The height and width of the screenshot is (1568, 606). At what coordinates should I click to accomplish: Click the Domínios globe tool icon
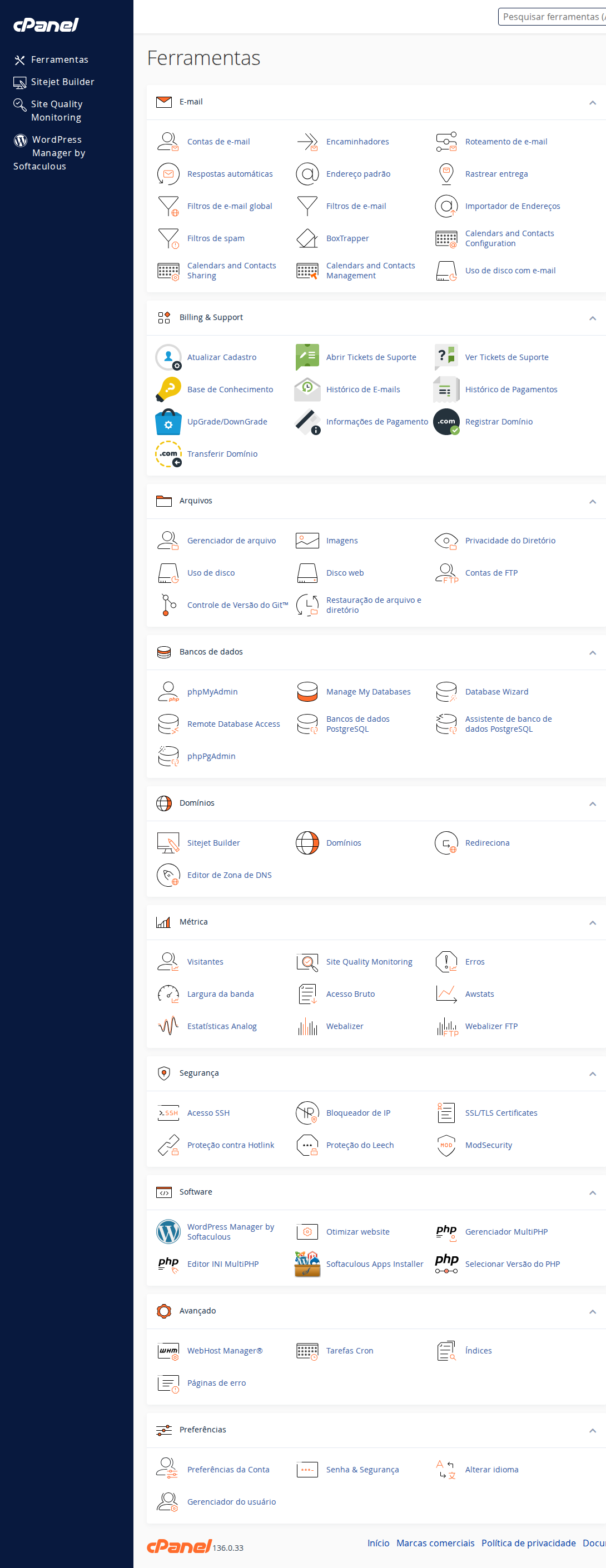coord(307,843)
